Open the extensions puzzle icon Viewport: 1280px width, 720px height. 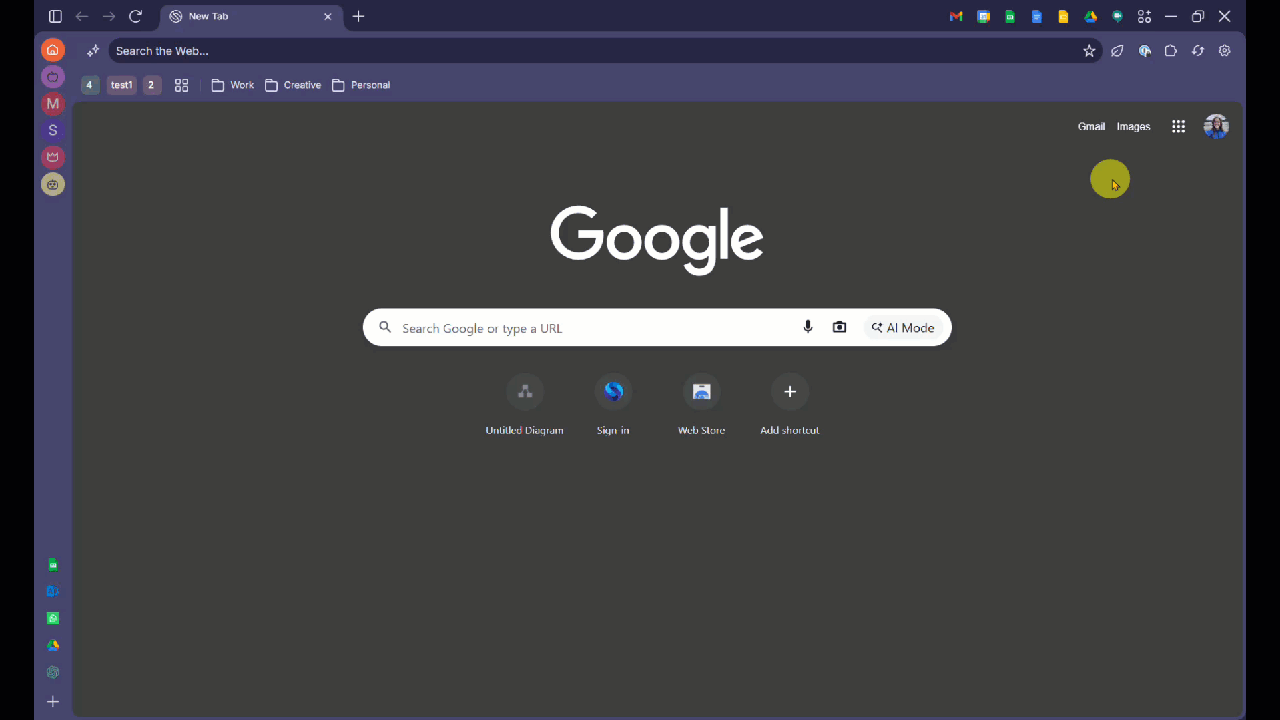pyautogui.click(x=1171, y=51)
